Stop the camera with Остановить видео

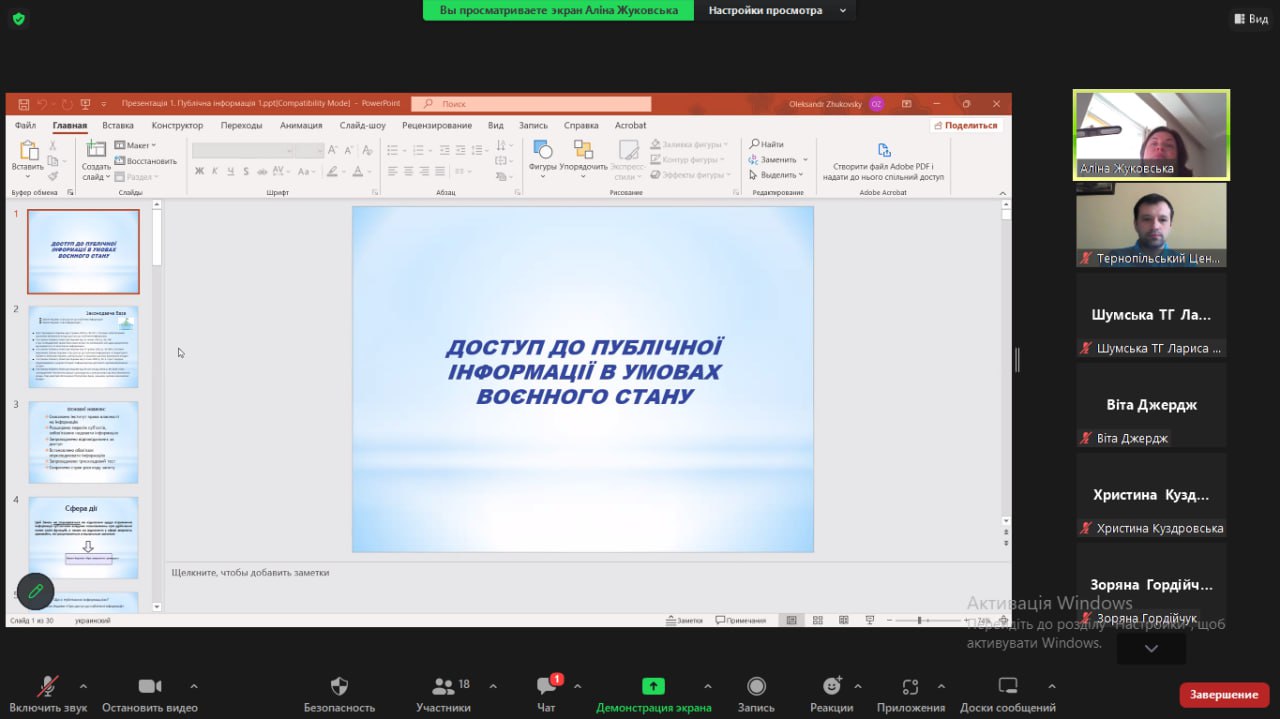point(149,693)
